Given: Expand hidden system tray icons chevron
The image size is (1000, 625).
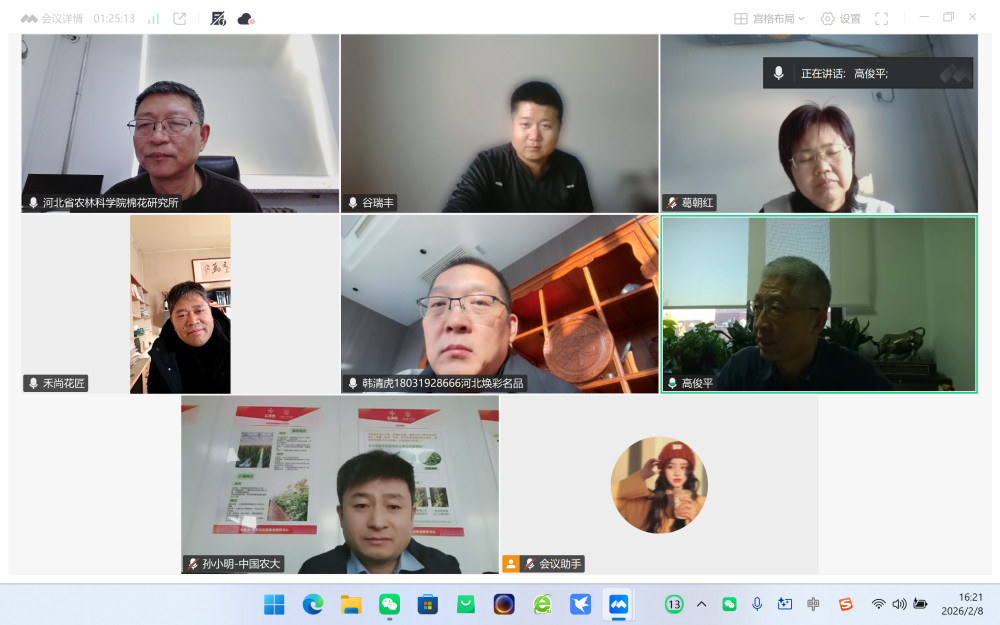Looking at the screenshot, I should (701, 604).
